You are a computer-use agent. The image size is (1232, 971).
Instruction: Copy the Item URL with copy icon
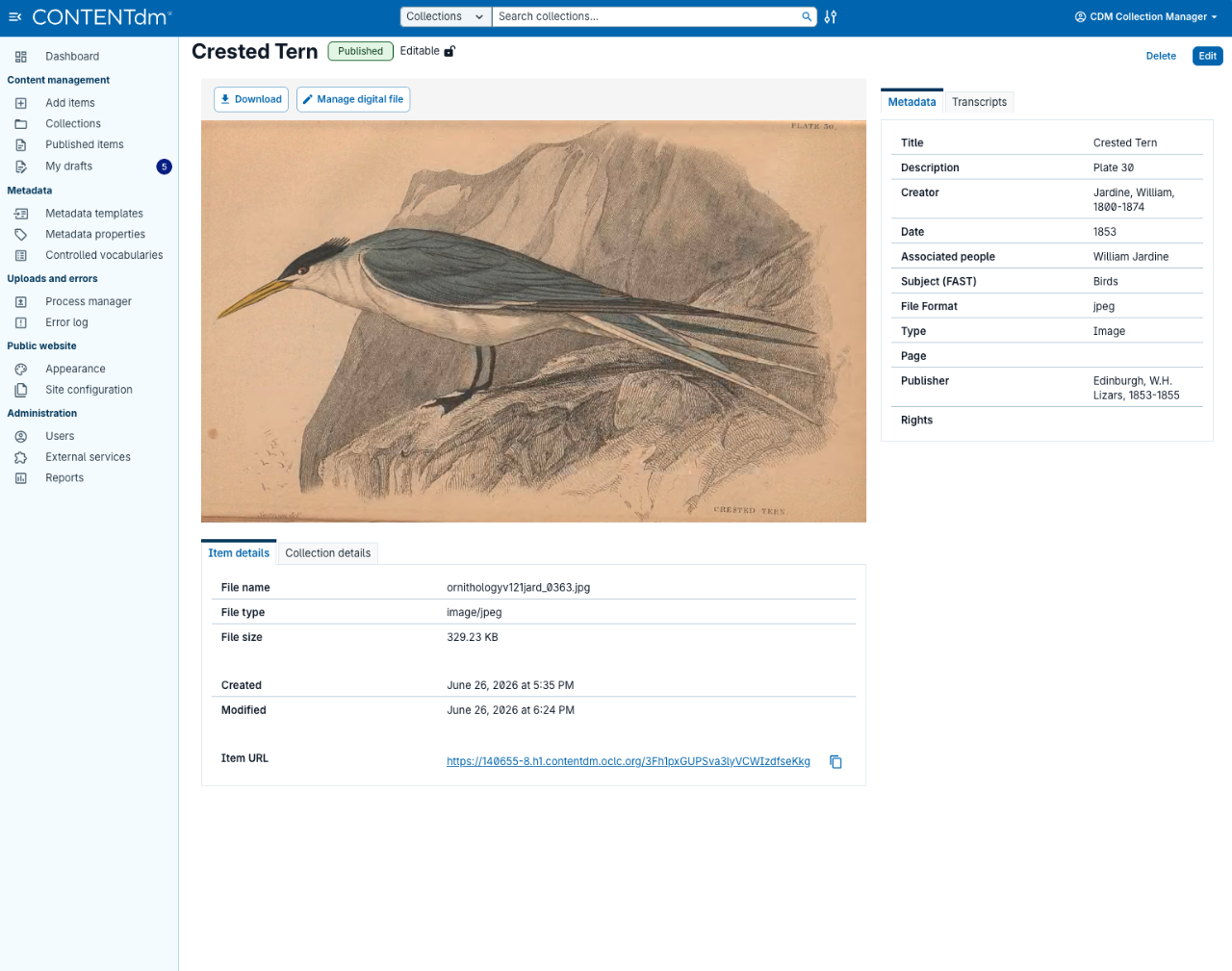coord(835,762)
